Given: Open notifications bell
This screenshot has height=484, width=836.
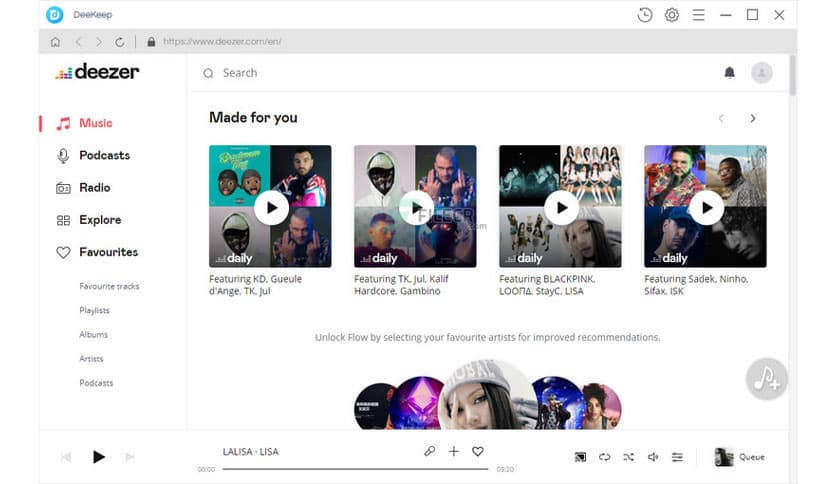Looking at the screenshot, I should coord(729,72).
